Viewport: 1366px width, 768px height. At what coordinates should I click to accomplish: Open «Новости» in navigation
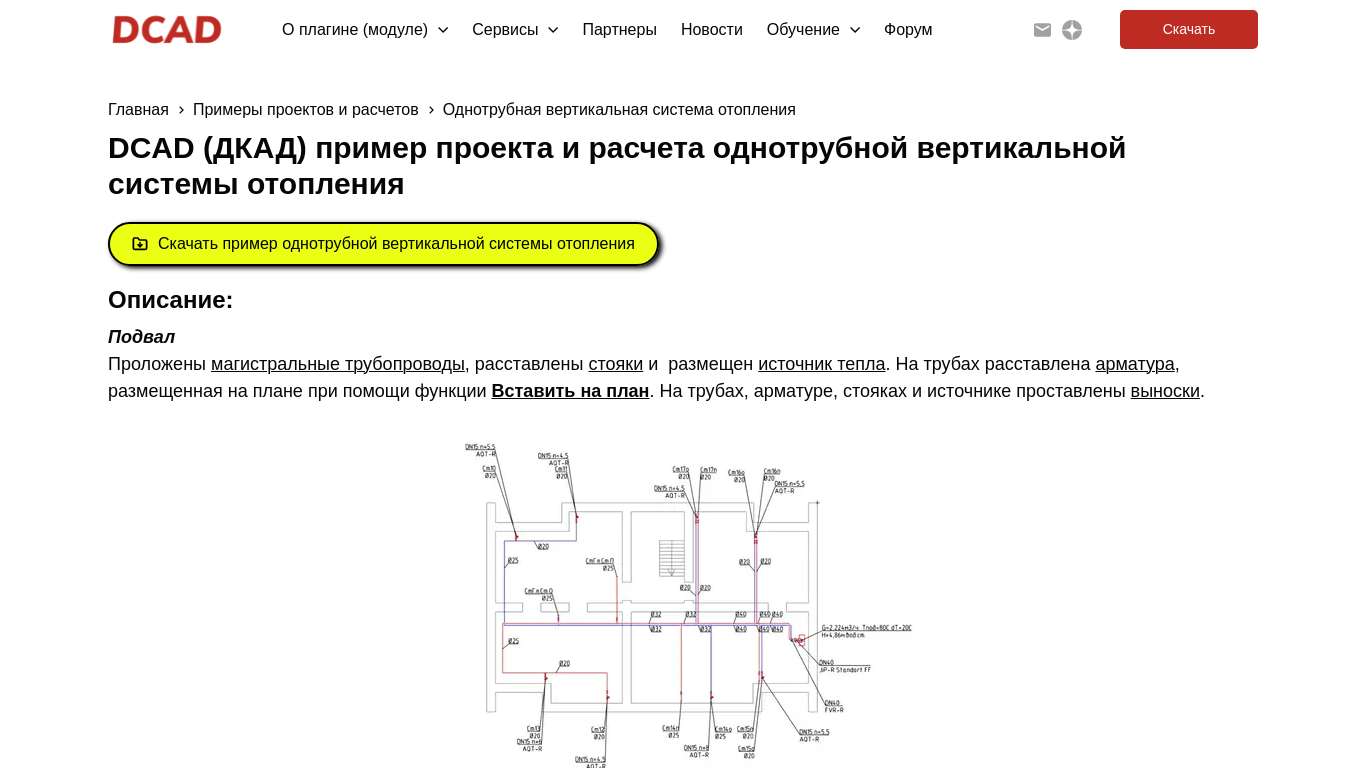tap(712, 30)
